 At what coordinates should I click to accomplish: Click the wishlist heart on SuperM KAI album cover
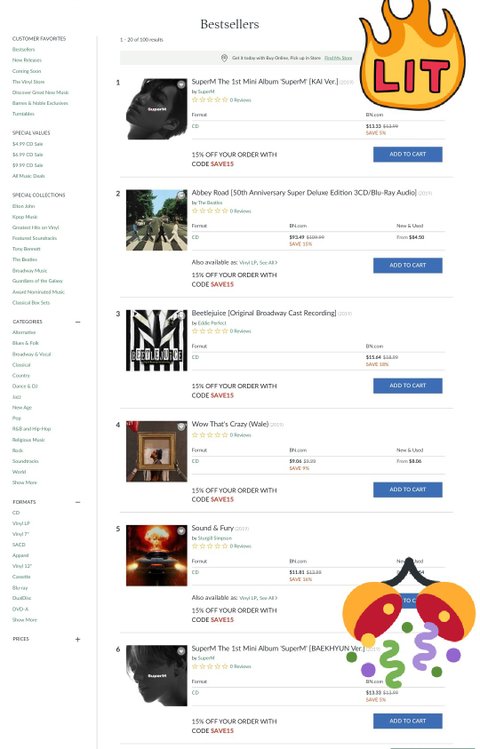coord(181,85)
